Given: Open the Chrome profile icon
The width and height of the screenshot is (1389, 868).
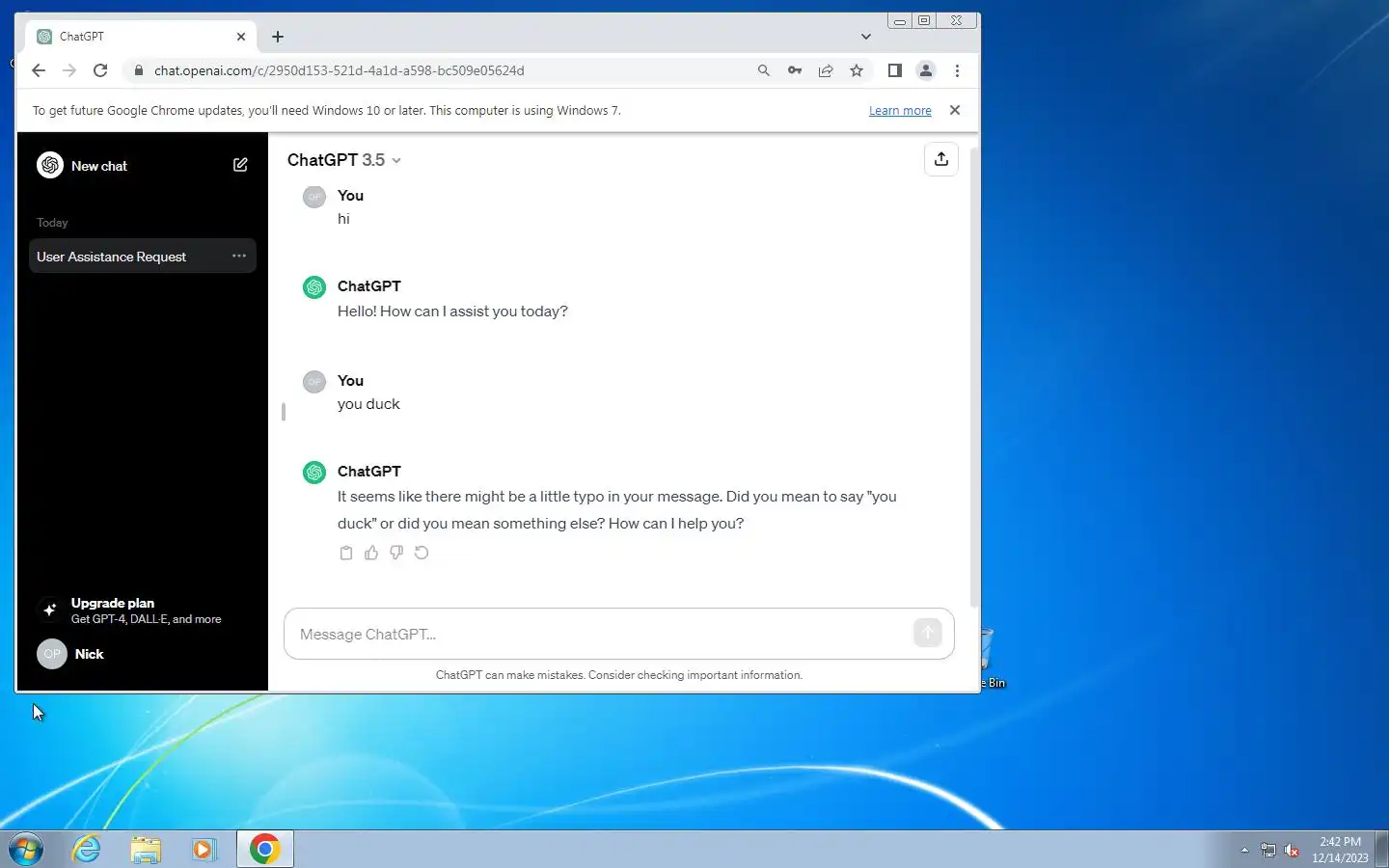Looking at the screenshot, I should (926, 70).
